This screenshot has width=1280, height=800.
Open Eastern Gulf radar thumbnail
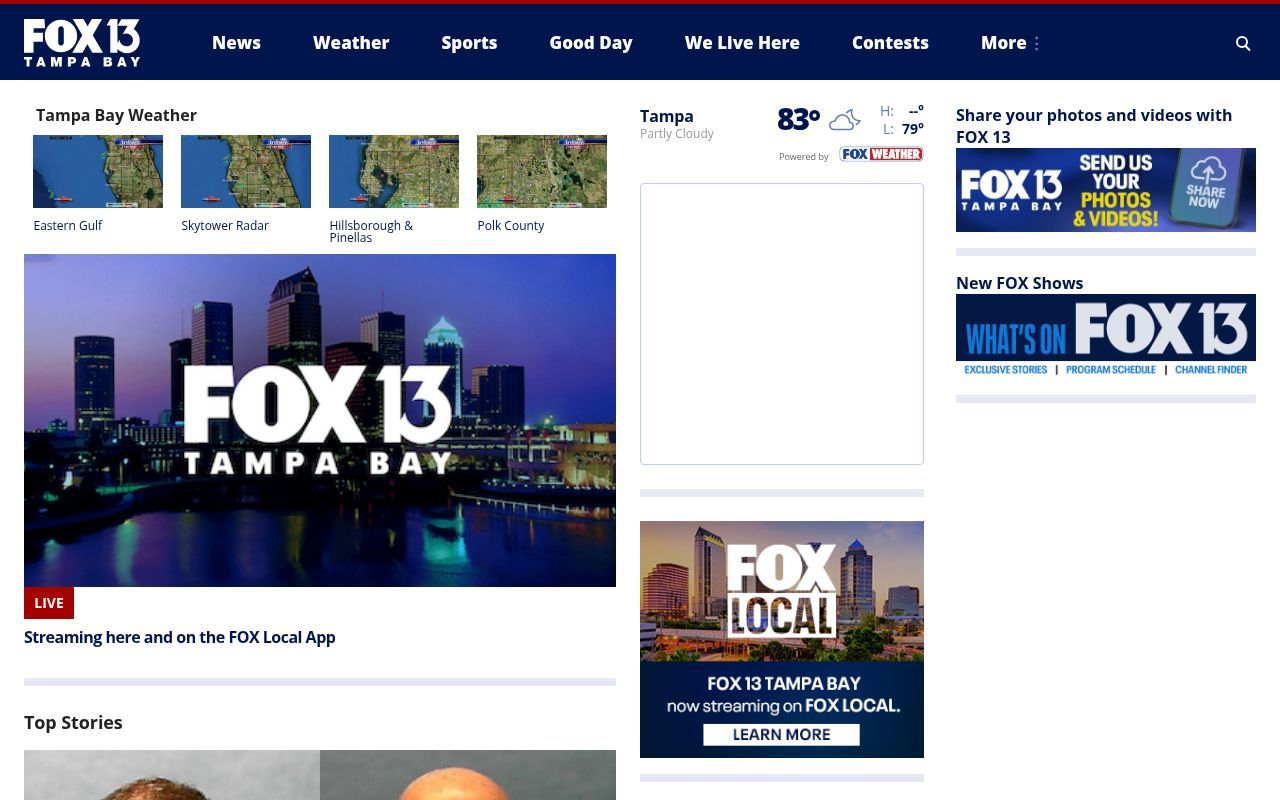(x=98, y=171)
